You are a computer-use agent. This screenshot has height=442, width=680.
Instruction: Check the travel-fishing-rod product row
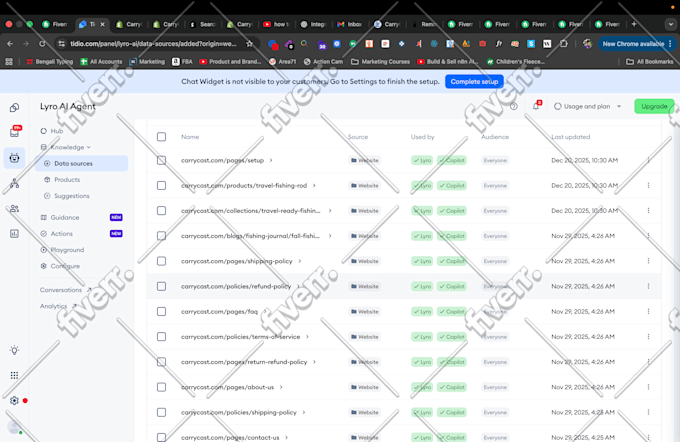161,185
